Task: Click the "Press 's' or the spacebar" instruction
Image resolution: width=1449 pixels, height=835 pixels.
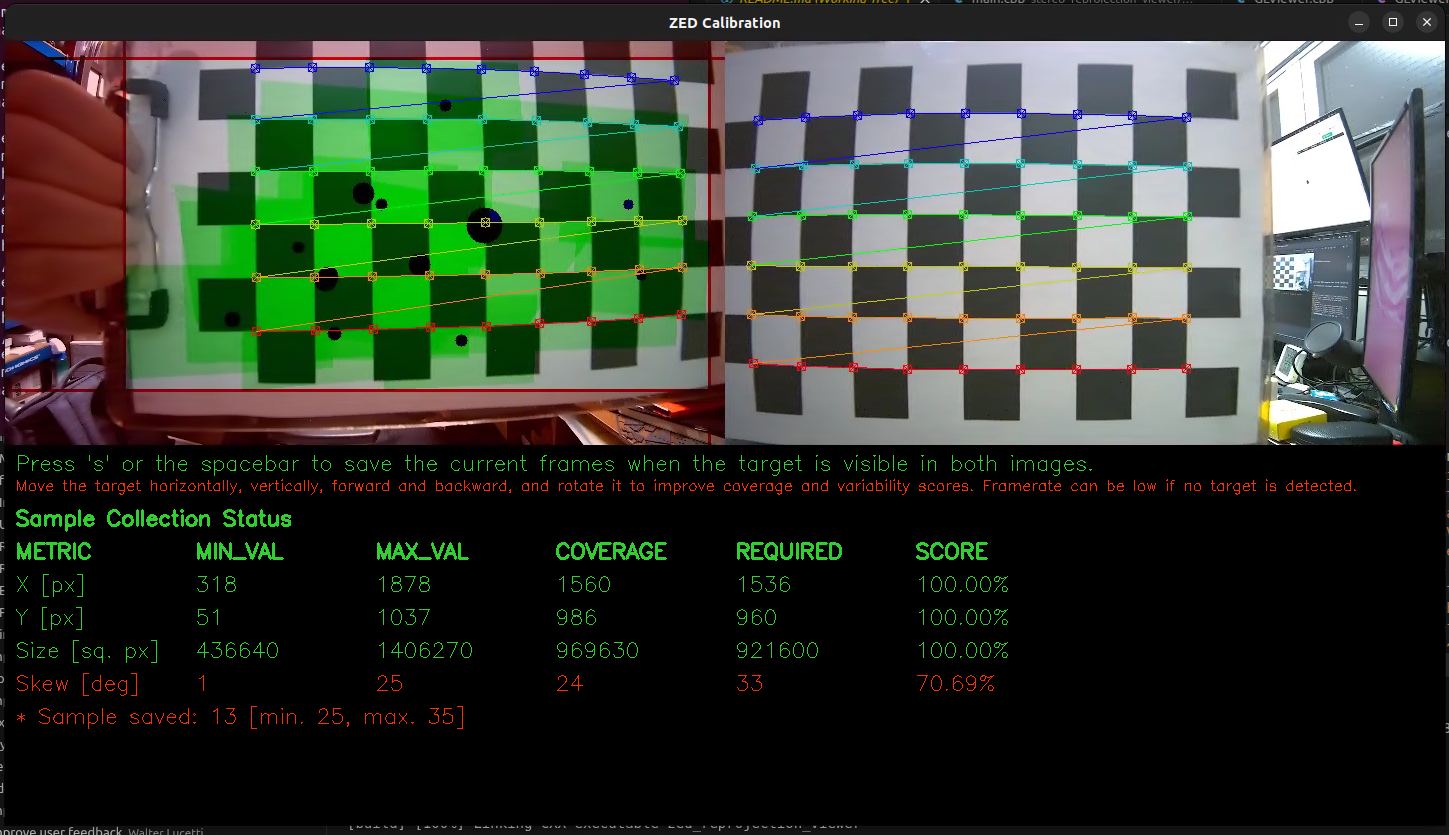Action: (x=555, y=464)
